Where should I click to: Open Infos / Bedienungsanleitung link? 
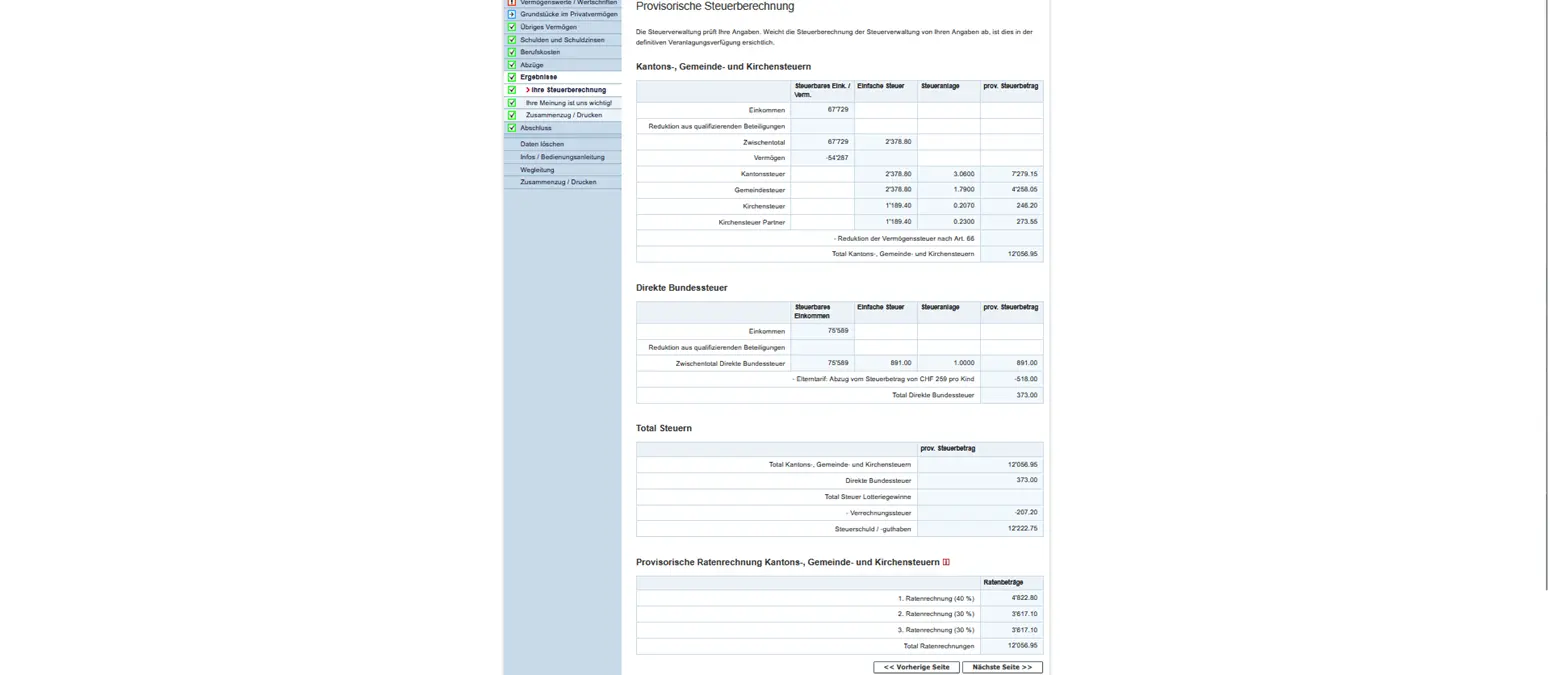point(562,157)
